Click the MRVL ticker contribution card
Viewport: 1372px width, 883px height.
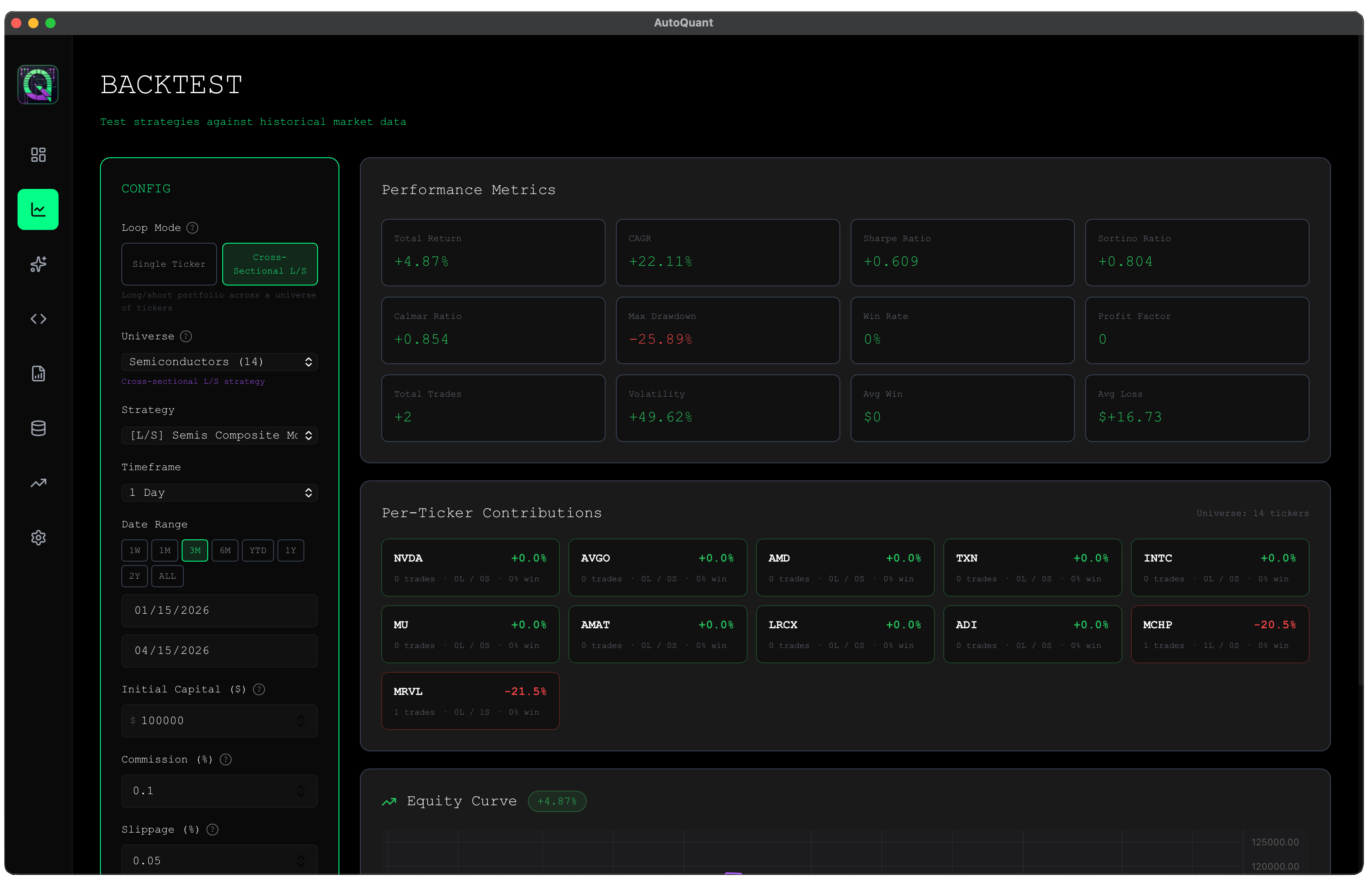tap(470, 701)
